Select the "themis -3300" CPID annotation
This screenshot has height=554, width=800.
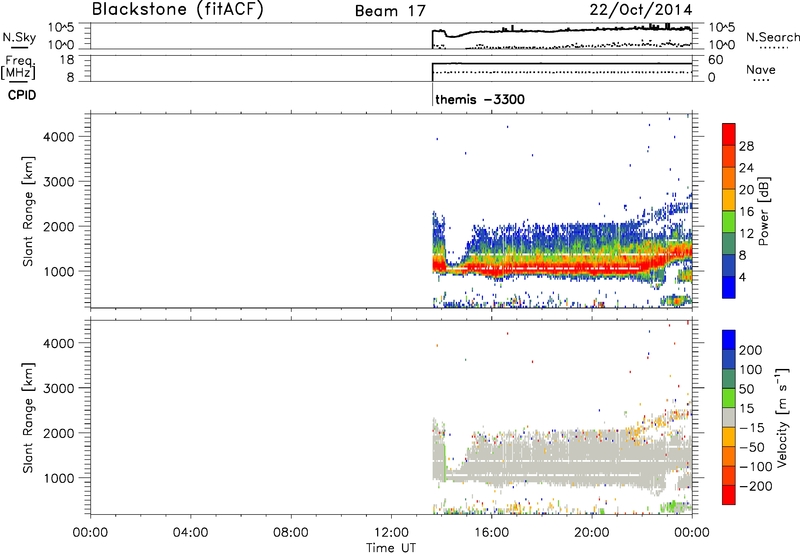click(480, 99)
